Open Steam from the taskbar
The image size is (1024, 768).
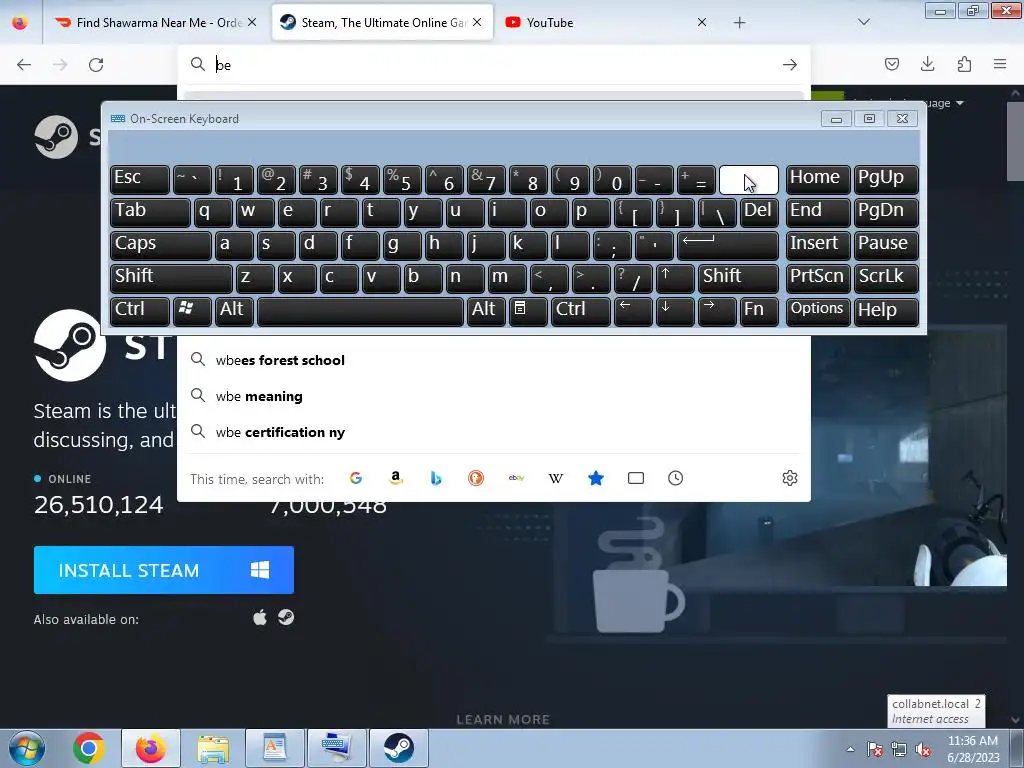tap(399, 748)
